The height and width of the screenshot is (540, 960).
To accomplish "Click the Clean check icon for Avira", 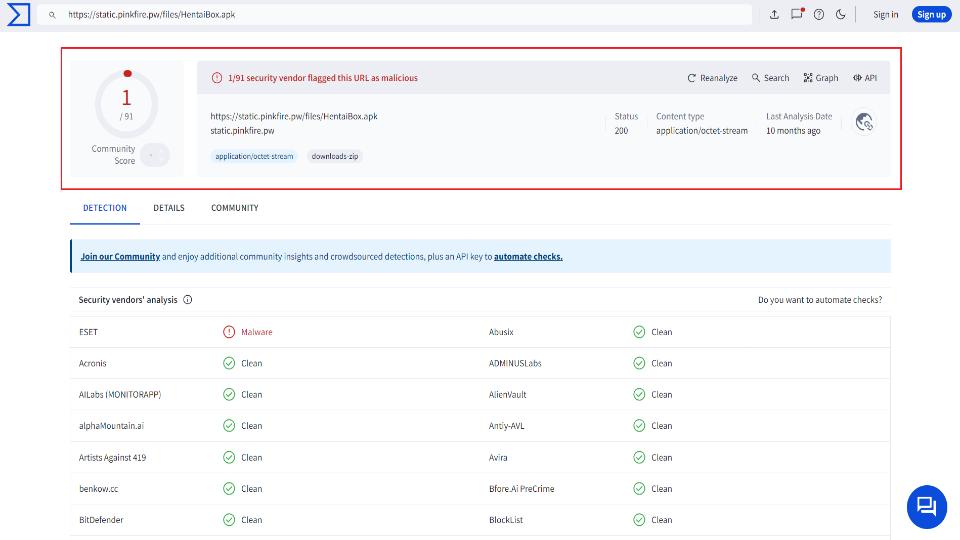I will tap(639, 457).
